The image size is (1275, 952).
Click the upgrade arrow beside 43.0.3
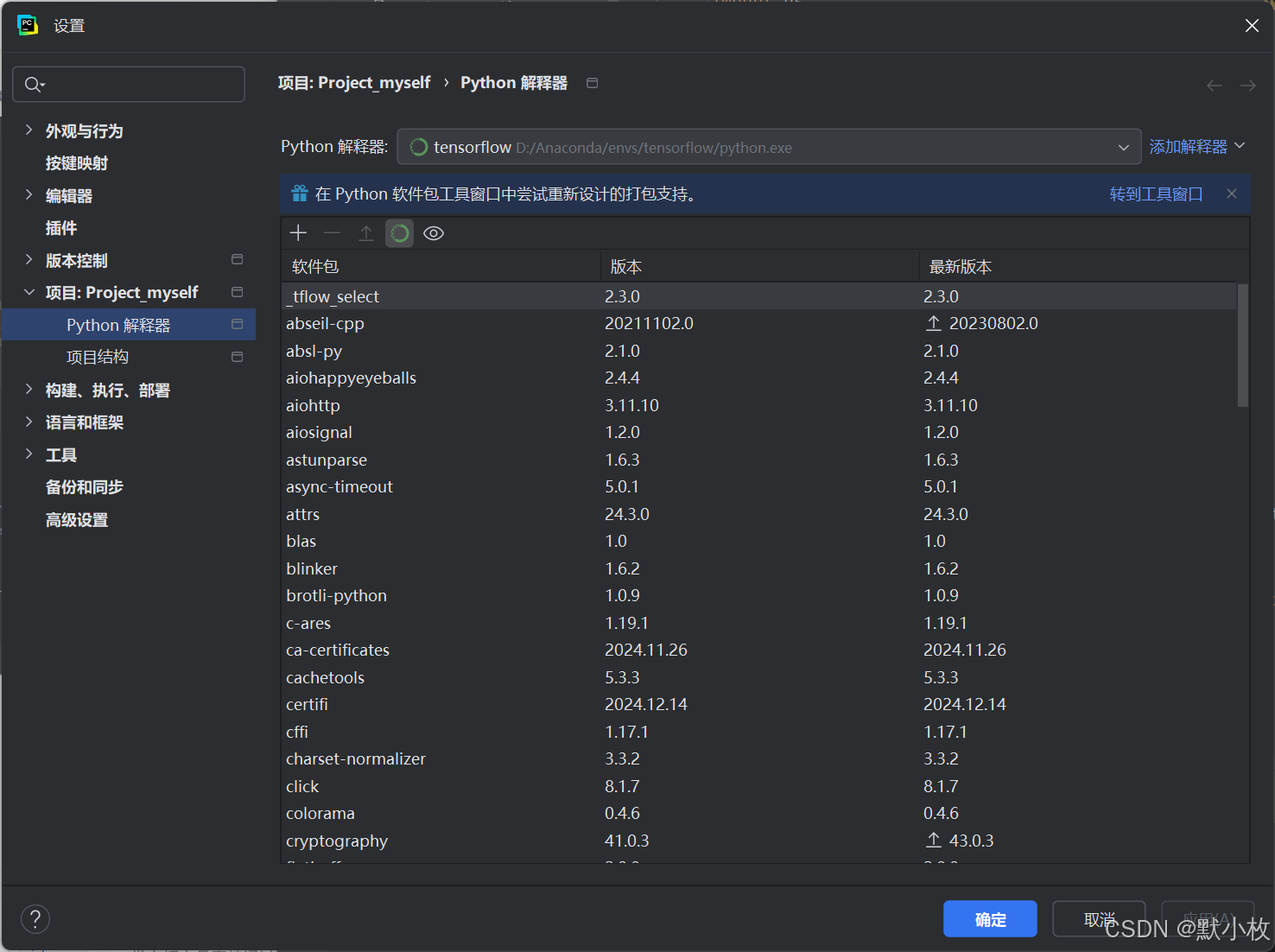(934, 840)
